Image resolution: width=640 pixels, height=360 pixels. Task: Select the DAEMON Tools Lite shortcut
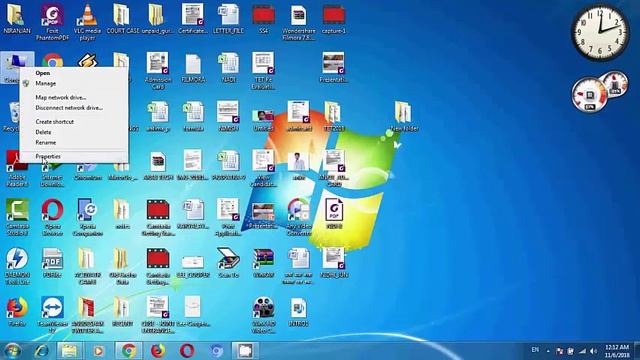coord(17,266)
